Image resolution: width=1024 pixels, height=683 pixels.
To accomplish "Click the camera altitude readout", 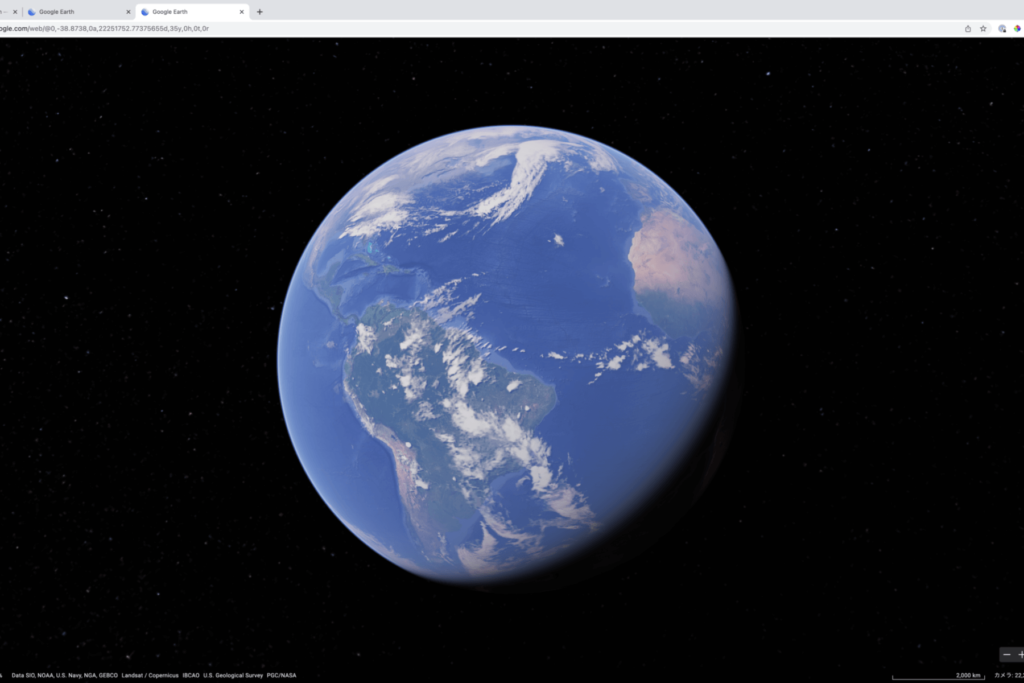I will pyautogui.click(x=1007, y=676).
